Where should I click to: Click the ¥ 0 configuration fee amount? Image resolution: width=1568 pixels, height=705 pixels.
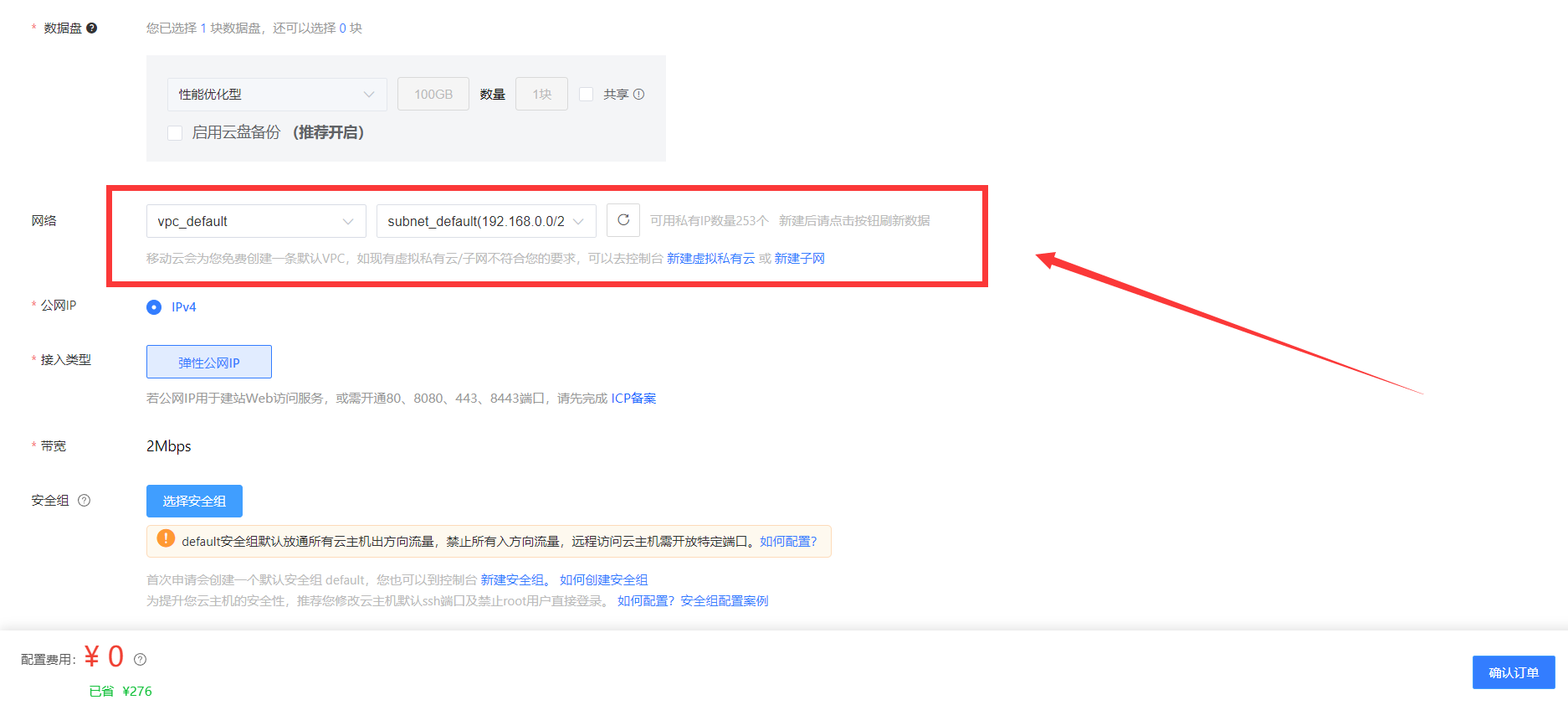point(104,656)
